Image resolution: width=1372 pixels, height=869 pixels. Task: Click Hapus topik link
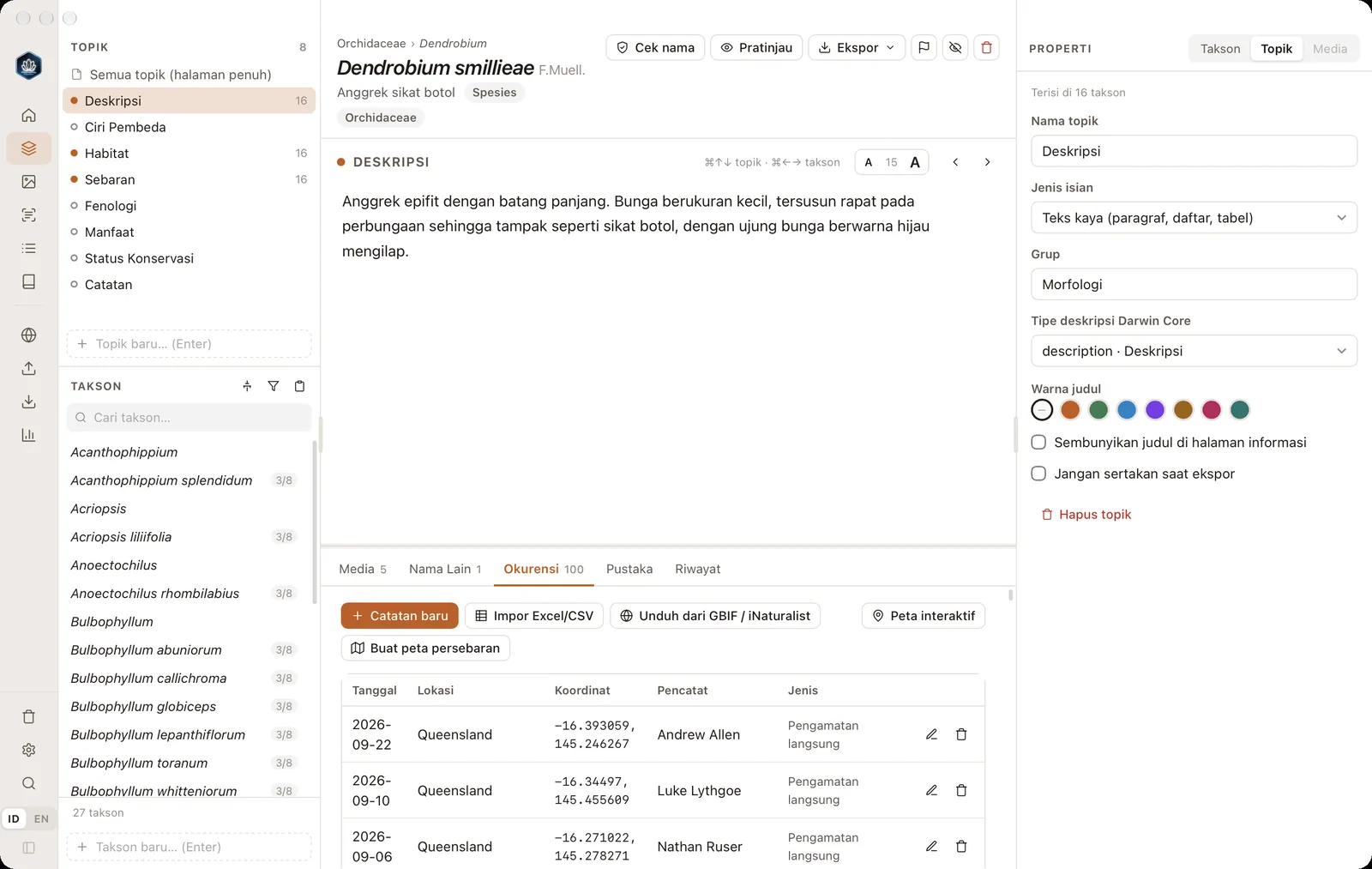point(1086,515)
